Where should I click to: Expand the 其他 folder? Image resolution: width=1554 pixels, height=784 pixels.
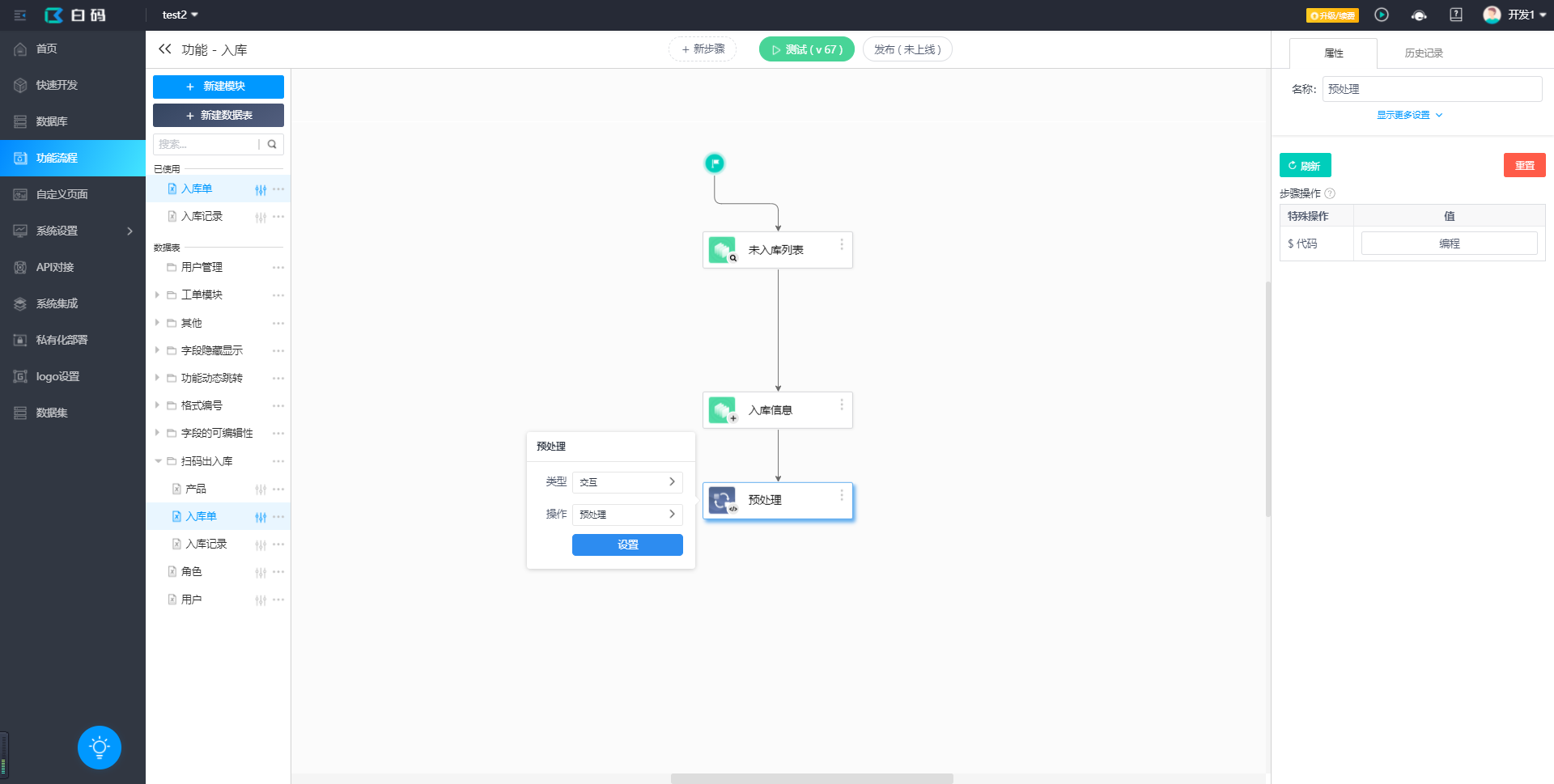pos(157,323)
